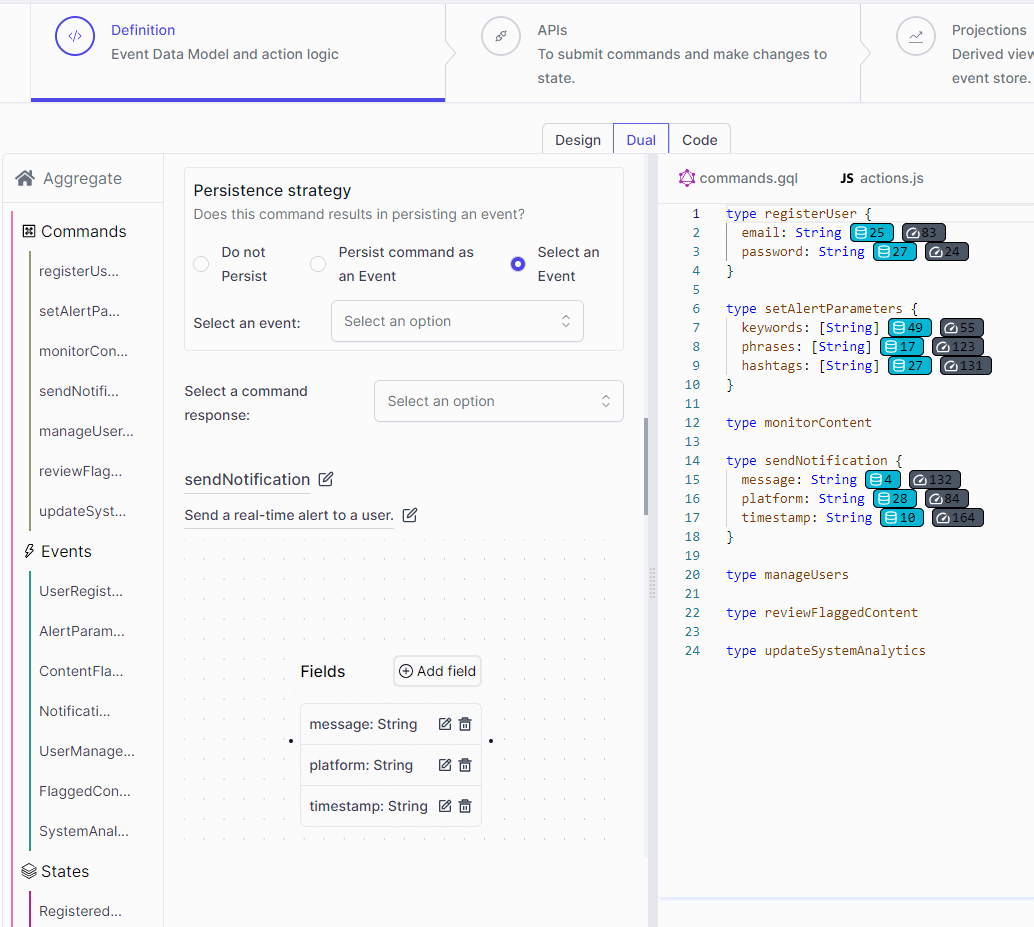1034x927 pixels.
Task: Select the Select an Event radio button
Action: point(518,264)
